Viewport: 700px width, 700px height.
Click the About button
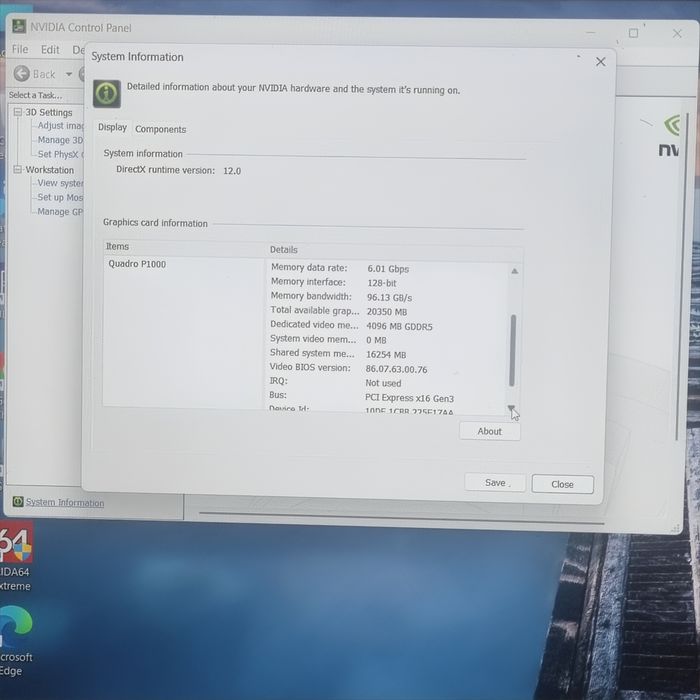pyautogui.click(x=489, y=431)
